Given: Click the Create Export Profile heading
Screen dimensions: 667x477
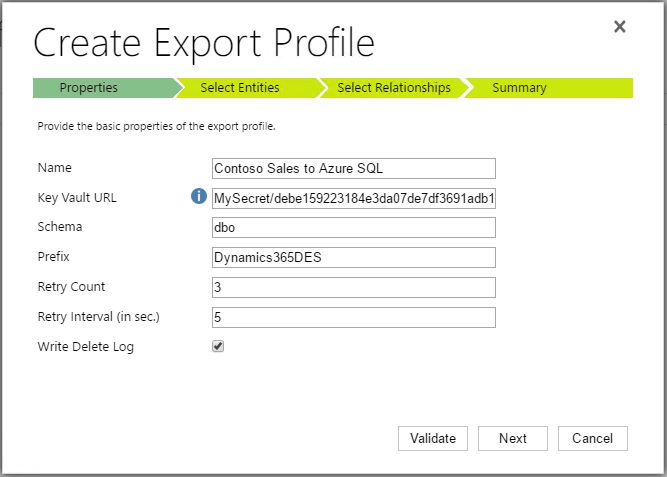Looking at the screenshot, I should (204, 43).
